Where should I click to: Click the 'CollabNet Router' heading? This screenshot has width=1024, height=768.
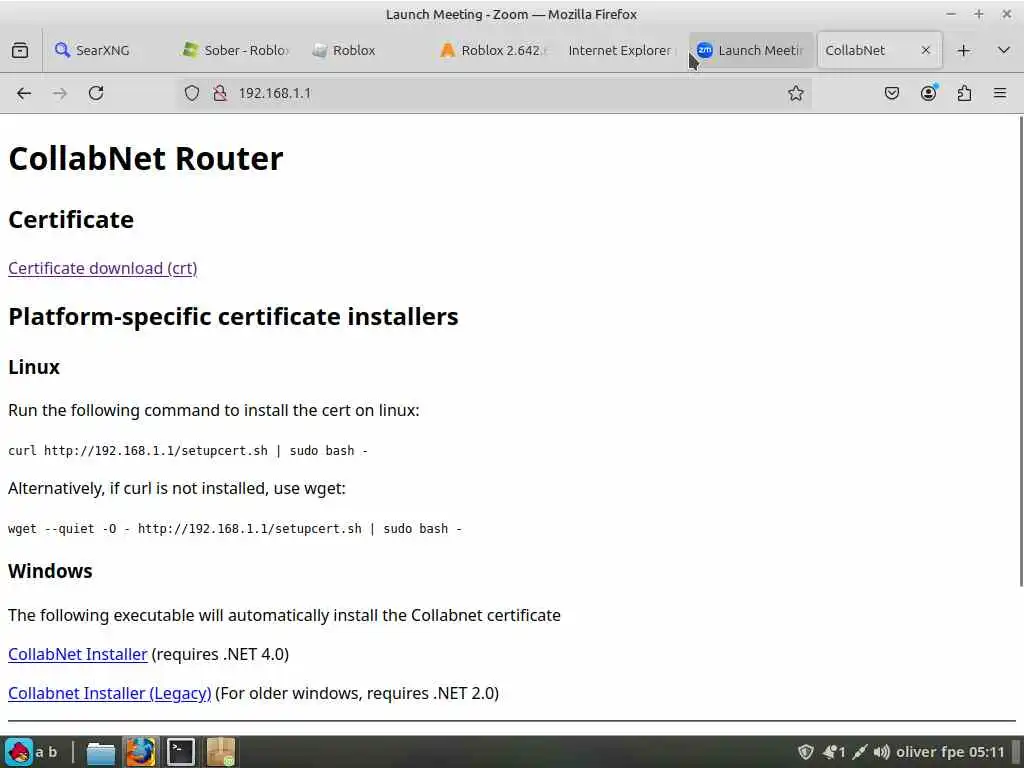pos(146,159)
